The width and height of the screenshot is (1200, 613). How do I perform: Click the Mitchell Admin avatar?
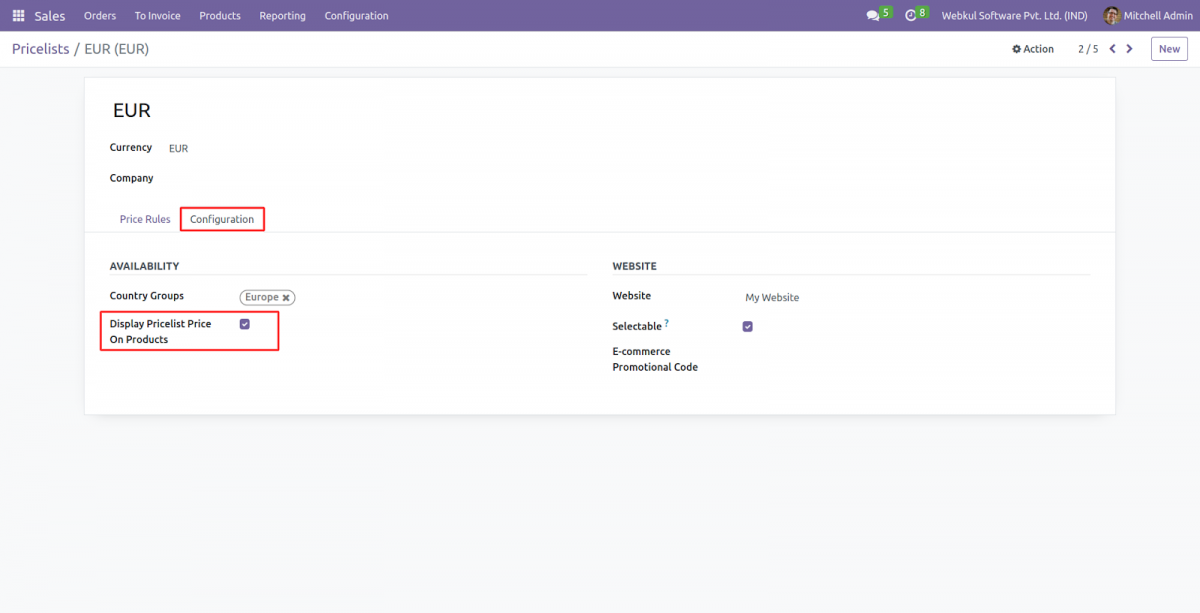pos(1110,15)
